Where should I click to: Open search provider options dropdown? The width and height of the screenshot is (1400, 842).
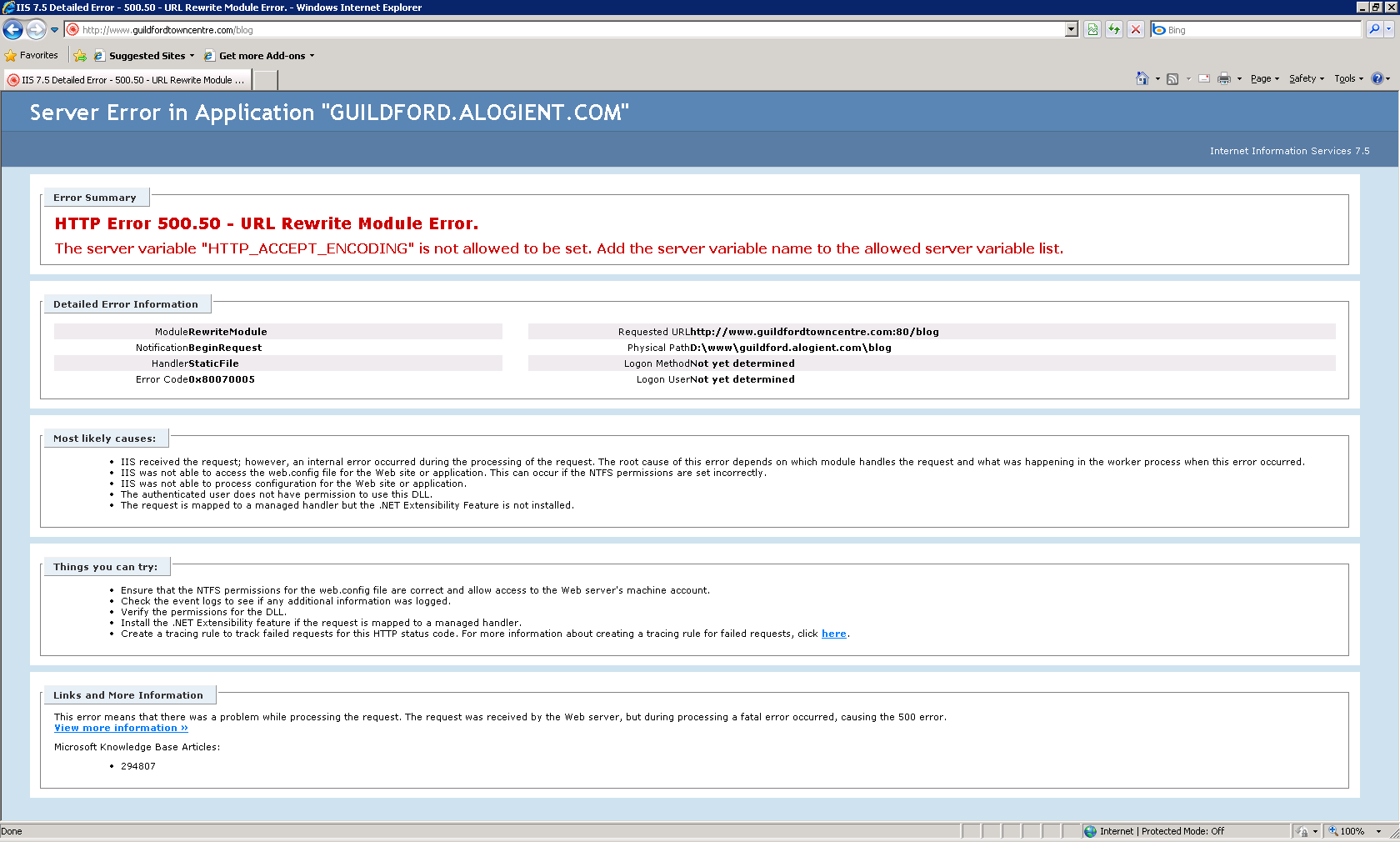(x=1389, y=29)
